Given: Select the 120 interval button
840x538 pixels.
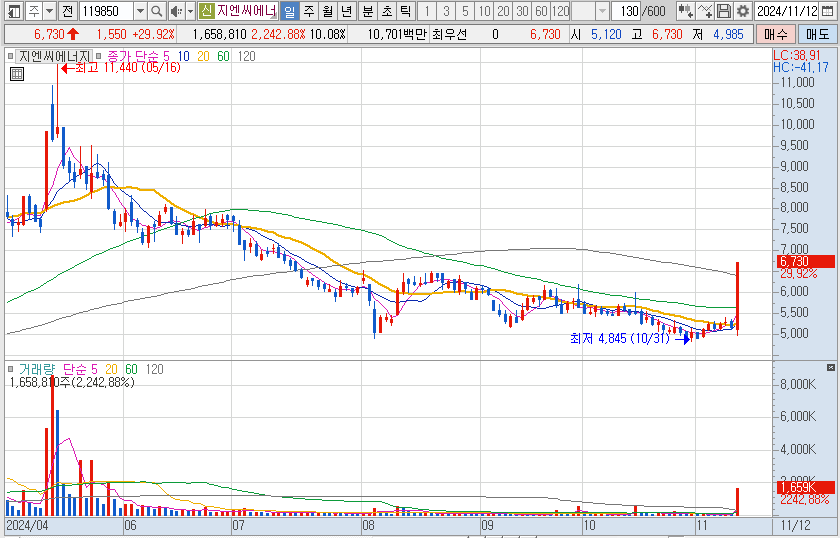Looking at the screenshot, I should [x=560, y=11].
